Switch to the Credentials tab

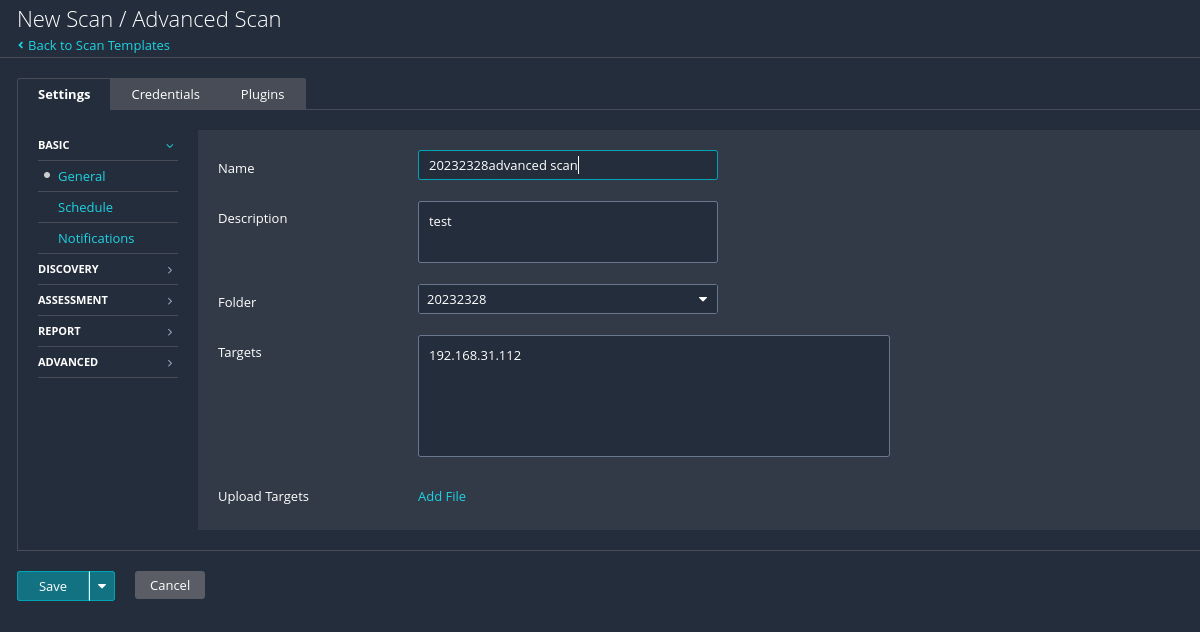165,94
